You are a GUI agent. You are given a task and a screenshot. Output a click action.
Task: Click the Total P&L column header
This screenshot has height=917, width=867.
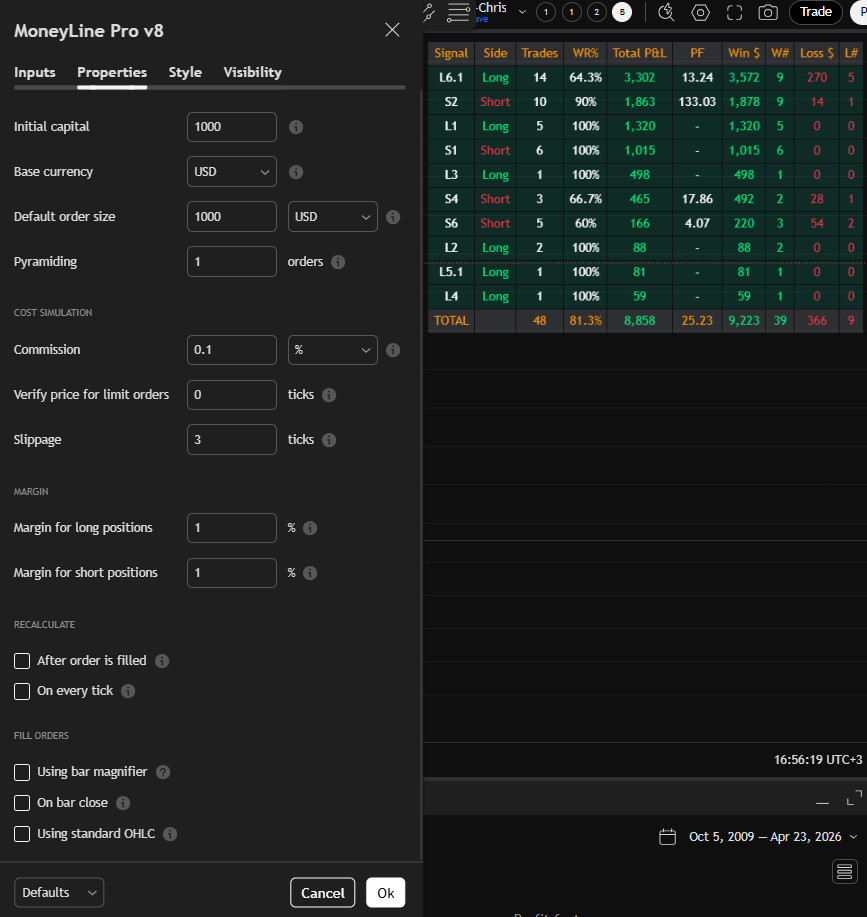click(x=640, y=53)
